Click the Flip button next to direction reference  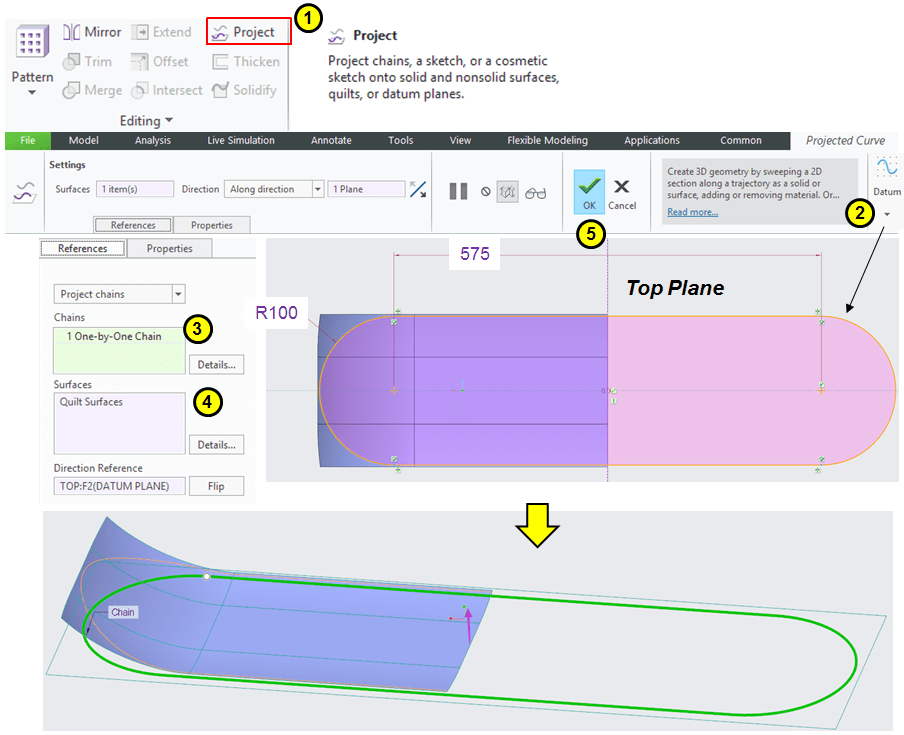tap(216, 487)
